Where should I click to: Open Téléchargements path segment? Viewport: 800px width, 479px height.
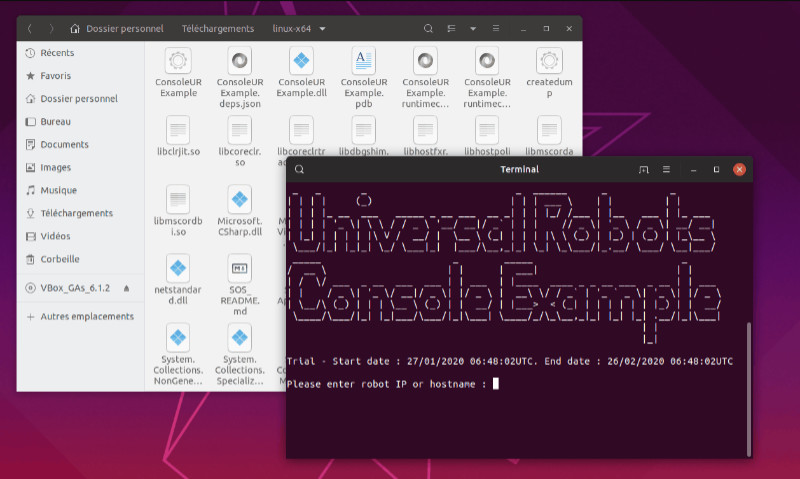pos(218,29)
